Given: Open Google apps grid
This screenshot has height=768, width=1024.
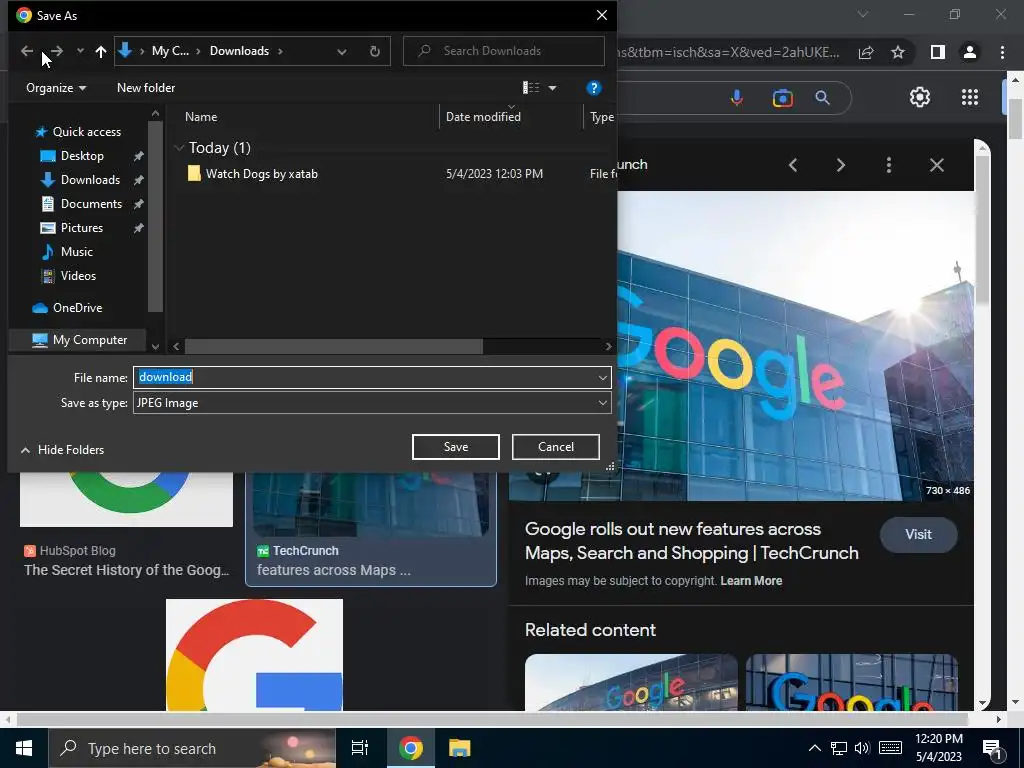Looking at the screenshot, I should (970, 97).
